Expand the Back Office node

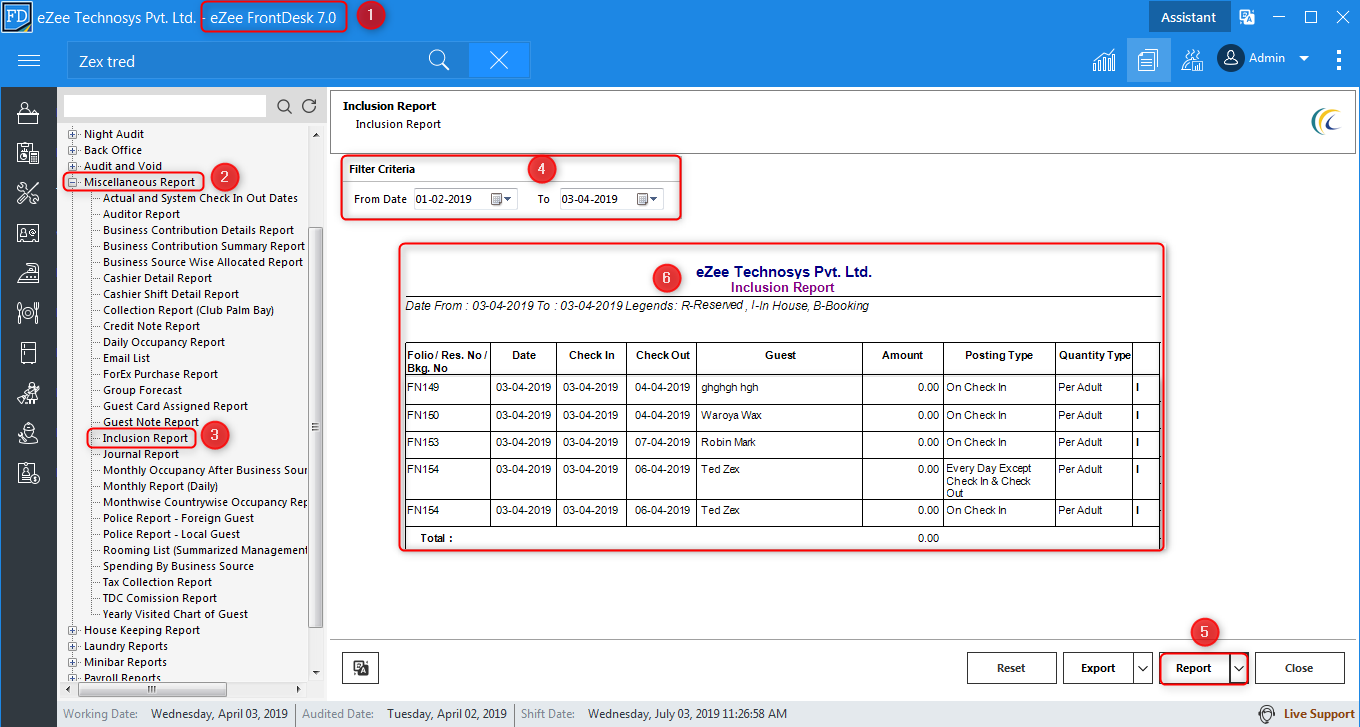pyautogui.click(x=73, y=150)
